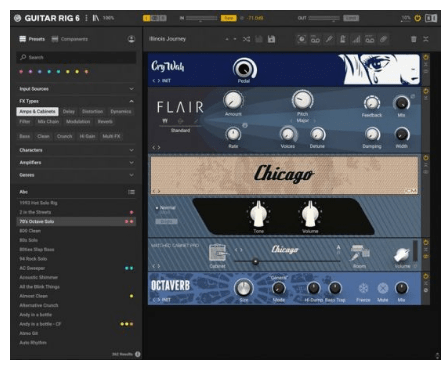Click the next preset down arrow near Illinois Journey
The image size is (447, 365).
235,39
